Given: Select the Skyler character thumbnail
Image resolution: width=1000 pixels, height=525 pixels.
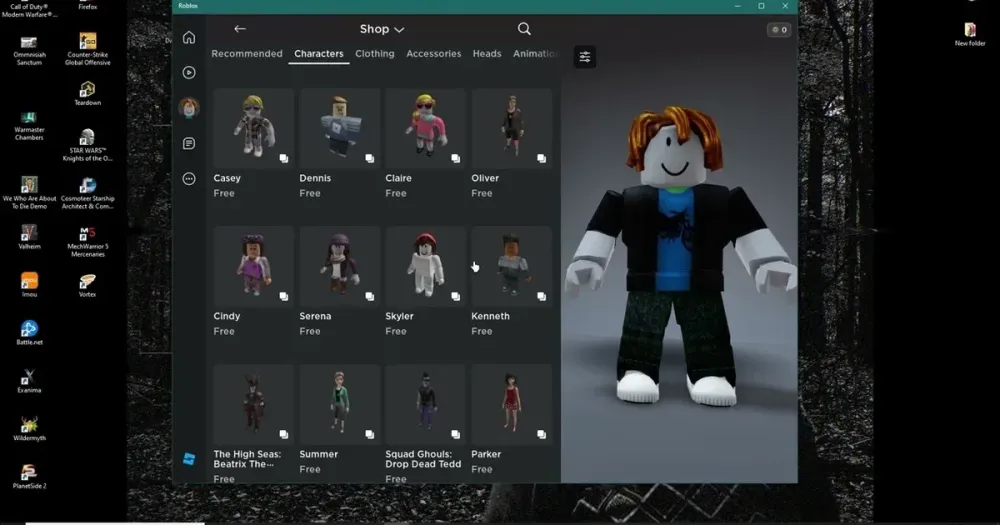Looking at the screenshot, I should pyautogui.click(x=425, y=265).
